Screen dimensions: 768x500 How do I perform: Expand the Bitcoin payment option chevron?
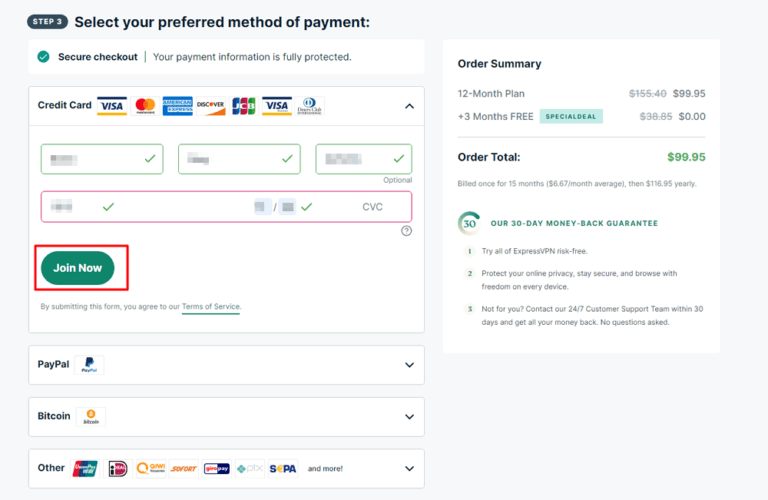pos(409,416)
